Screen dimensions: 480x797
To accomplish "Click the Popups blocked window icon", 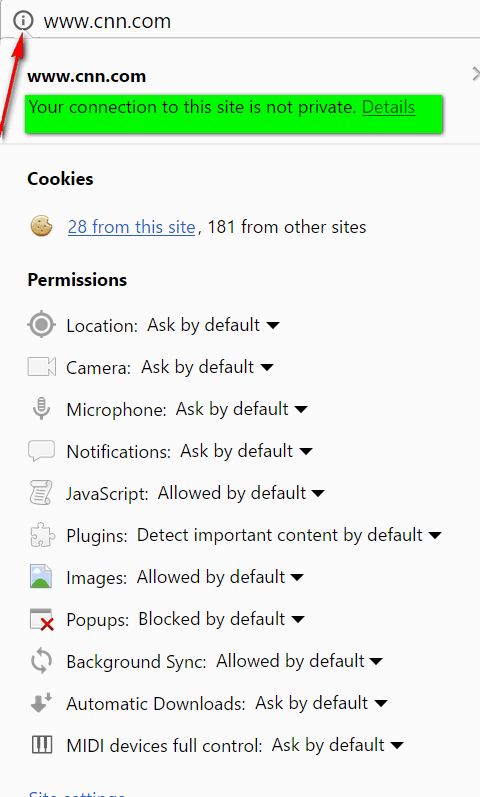I will tap(42, 619).
